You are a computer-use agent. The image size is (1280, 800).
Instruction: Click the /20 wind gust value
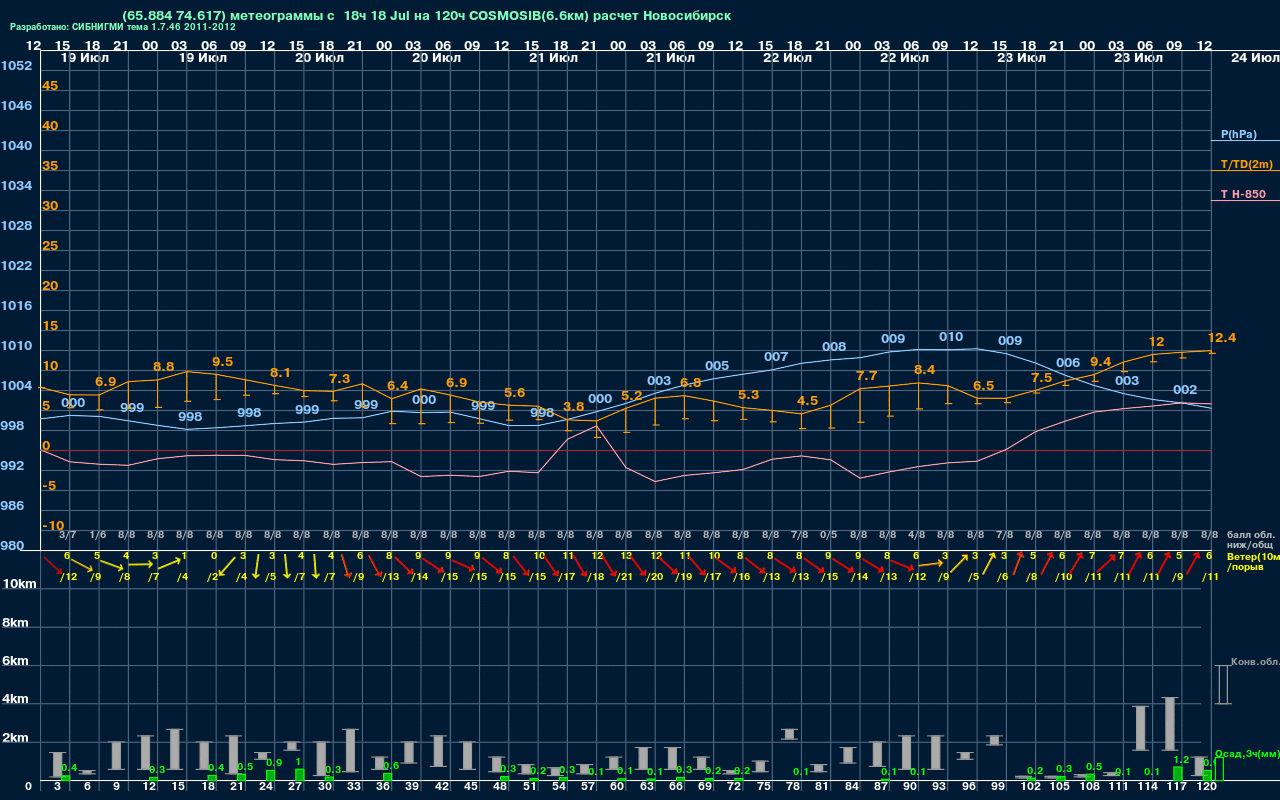(x=653, y=577)
